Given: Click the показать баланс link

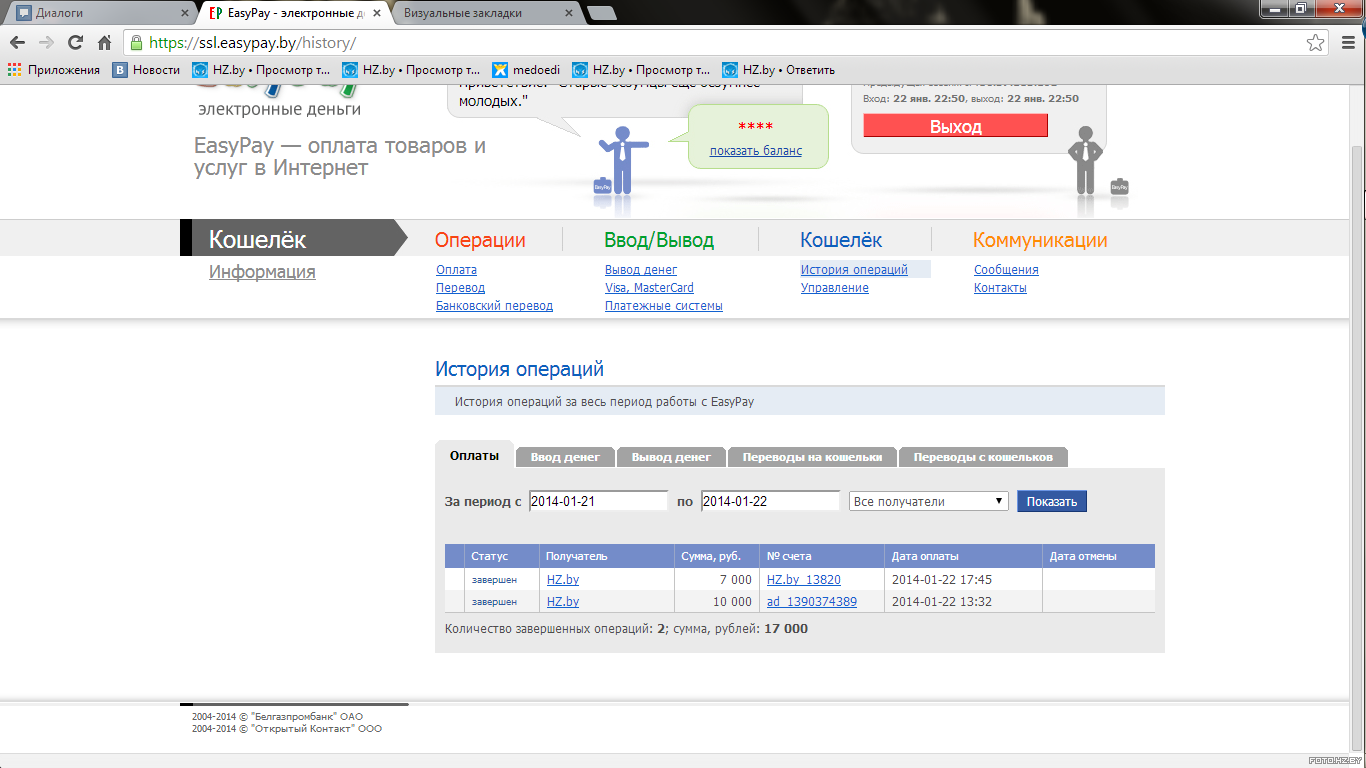Looking at the screenshot, I should coord(756,151).
